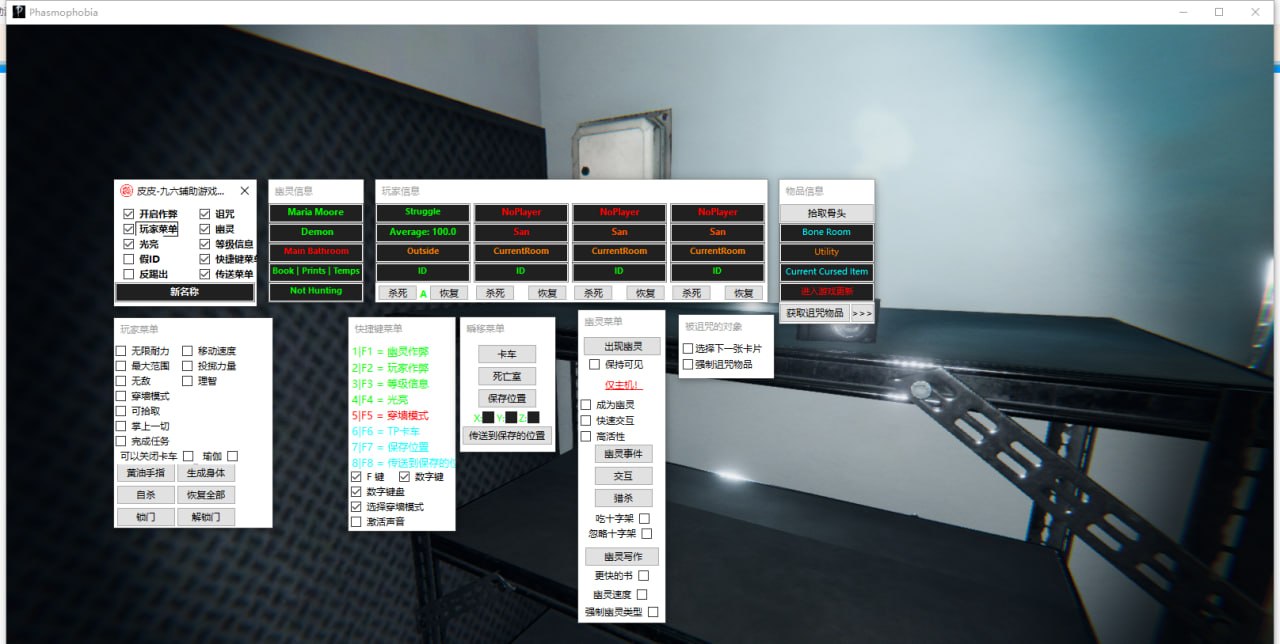Click the 新名称 button
Viewport: 1280px width, 644px height.
(x=185, y=292)
